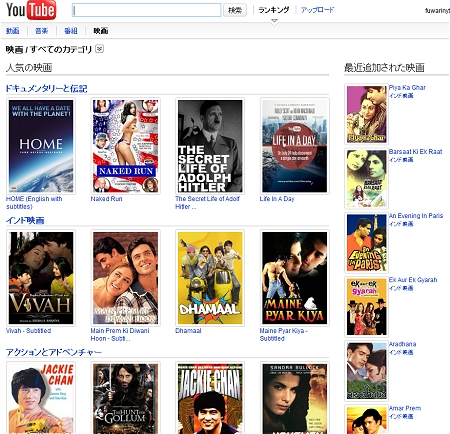Click the Life In A Day title link
Viewport: 450px width, 434px height.
click(277, 199)
